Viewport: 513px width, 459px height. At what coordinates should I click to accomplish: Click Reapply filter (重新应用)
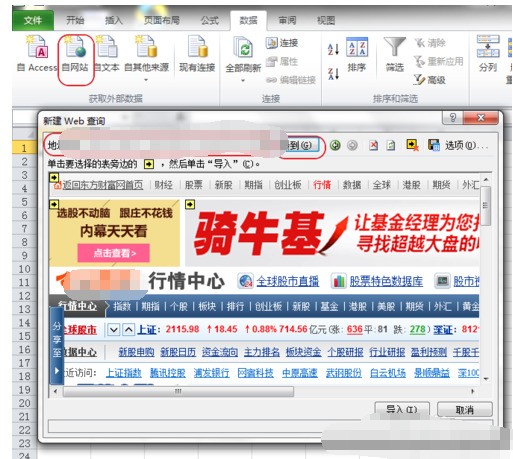(438, 61)
